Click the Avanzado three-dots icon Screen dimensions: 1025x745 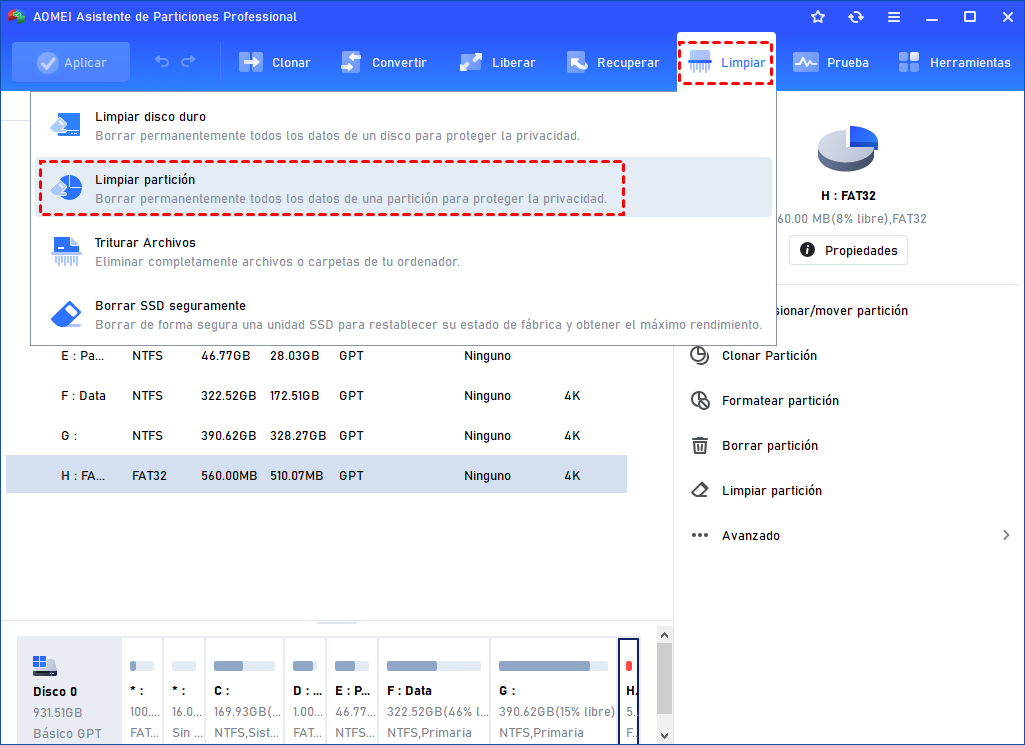point(699,535)
